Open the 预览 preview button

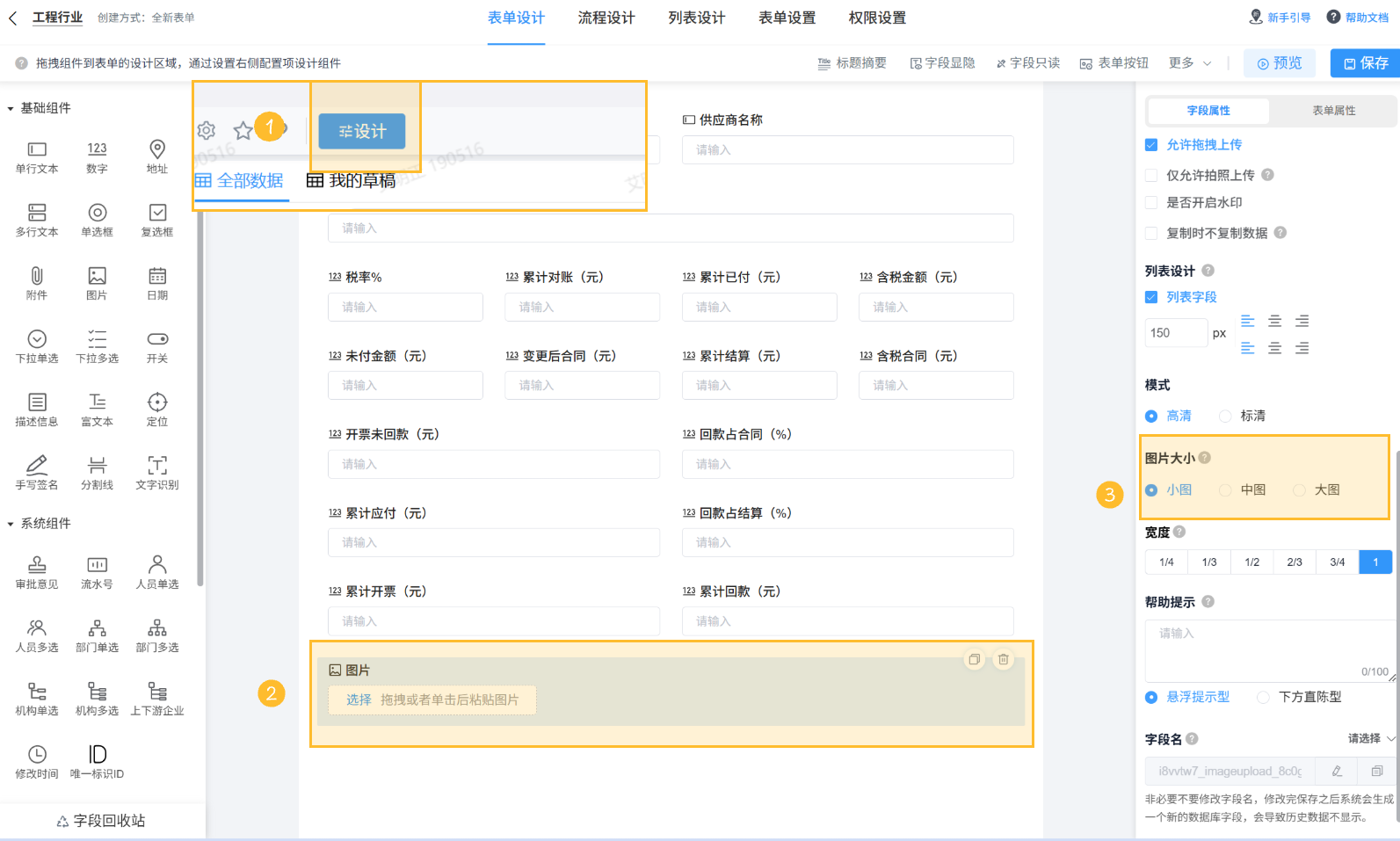point(1280,63)
